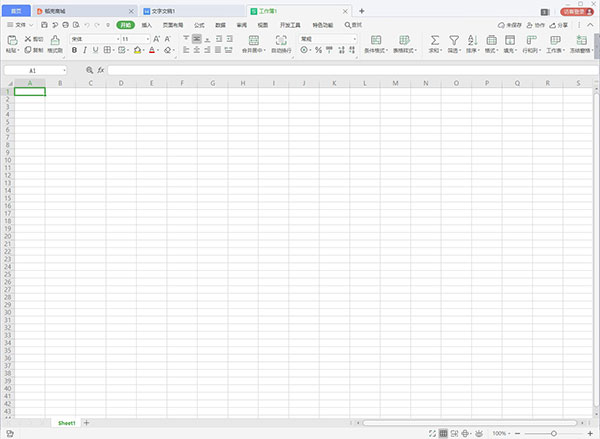Click the Collaborate (协作) button

(x=535, y=25)
